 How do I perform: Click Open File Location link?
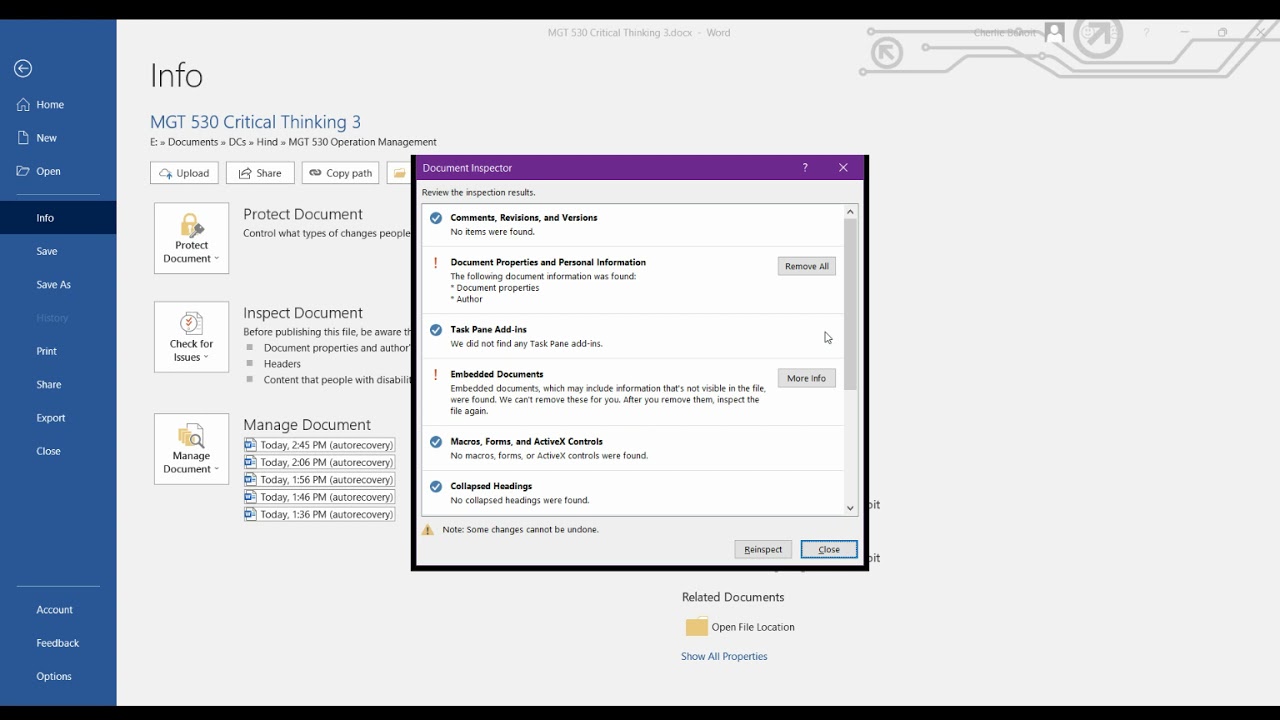point(753,627)
